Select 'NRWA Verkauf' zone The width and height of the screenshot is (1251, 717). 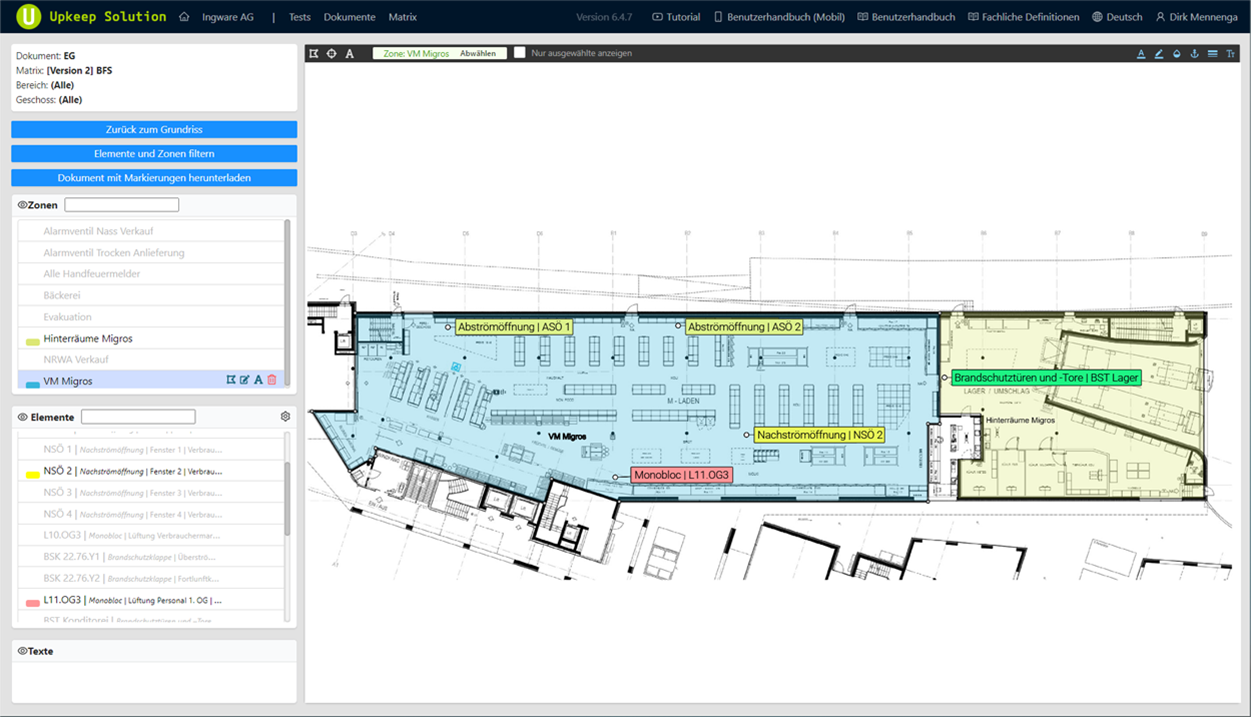click(150, 360)
